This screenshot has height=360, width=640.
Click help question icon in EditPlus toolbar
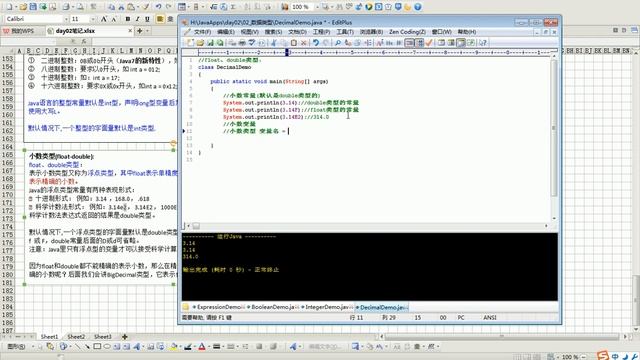483,42
